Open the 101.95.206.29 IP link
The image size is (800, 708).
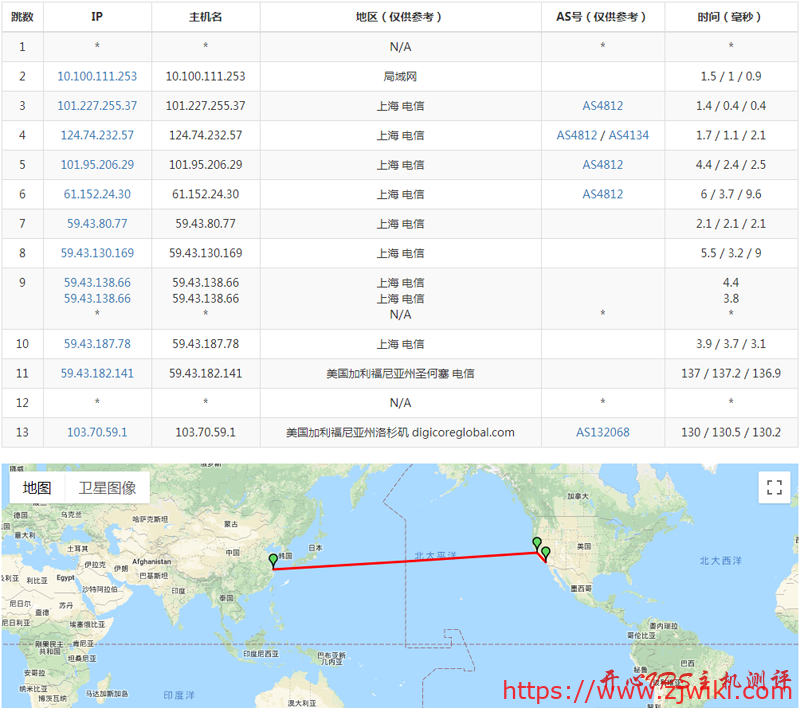97,165
